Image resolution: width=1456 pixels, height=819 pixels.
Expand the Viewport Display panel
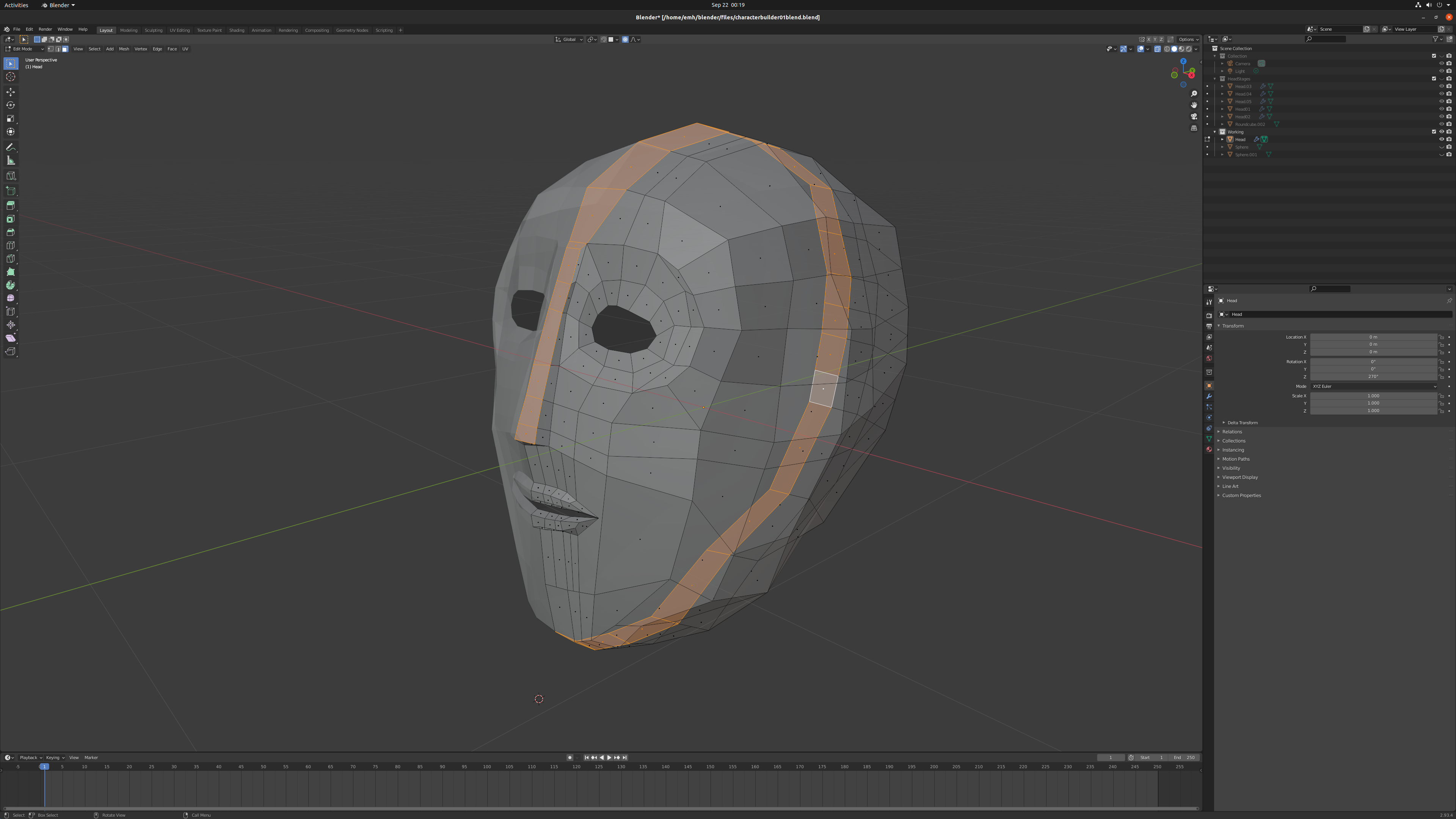coord(1239,478)
